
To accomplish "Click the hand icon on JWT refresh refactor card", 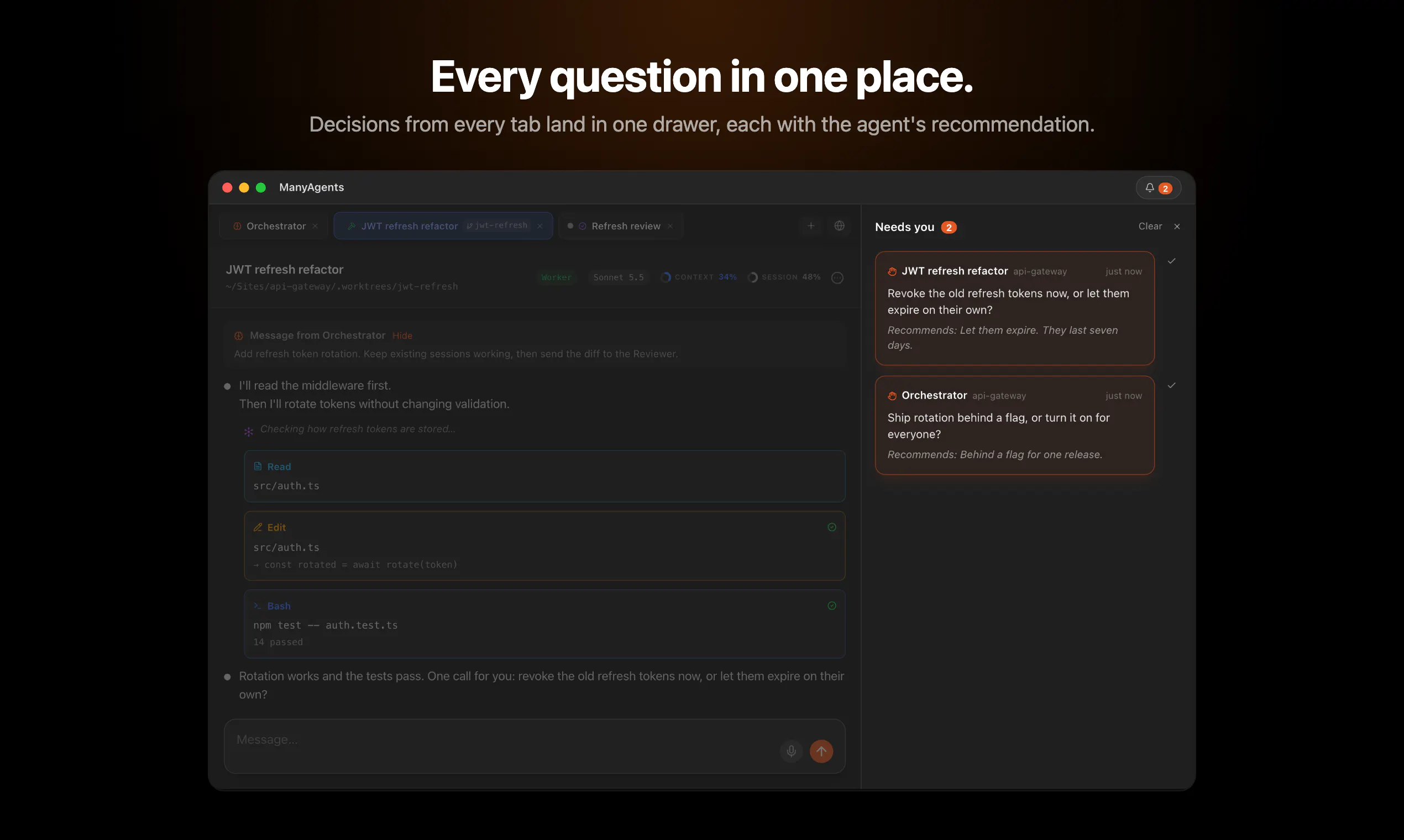I will pyautogui.click(x=892, y=271).
